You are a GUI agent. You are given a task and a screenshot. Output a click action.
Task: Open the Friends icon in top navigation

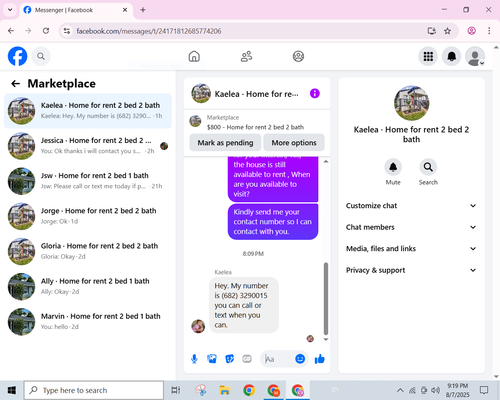click(246, 56)
